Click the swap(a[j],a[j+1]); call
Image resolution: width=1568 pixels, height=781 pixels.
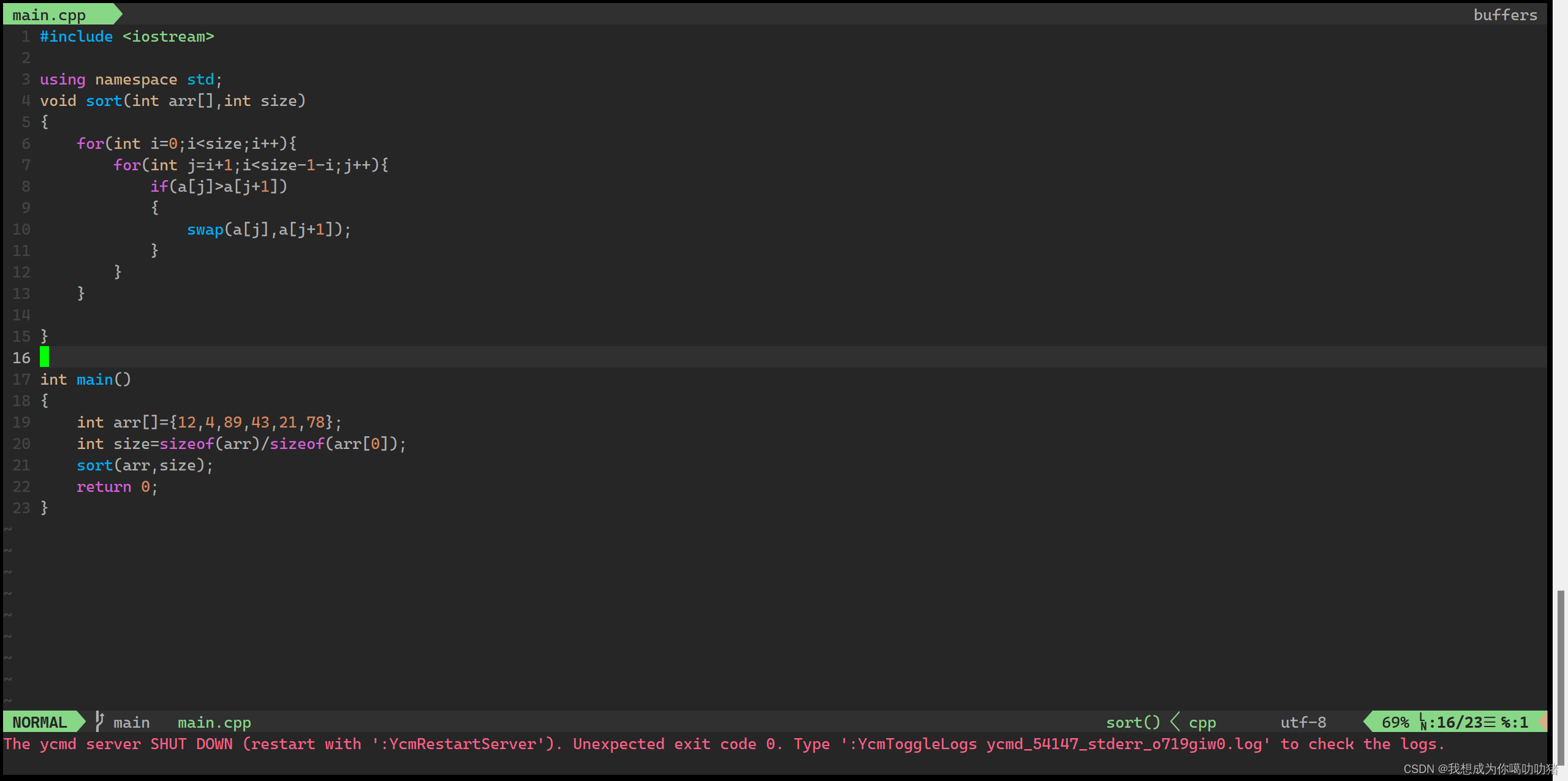click(x=269, y=230)
